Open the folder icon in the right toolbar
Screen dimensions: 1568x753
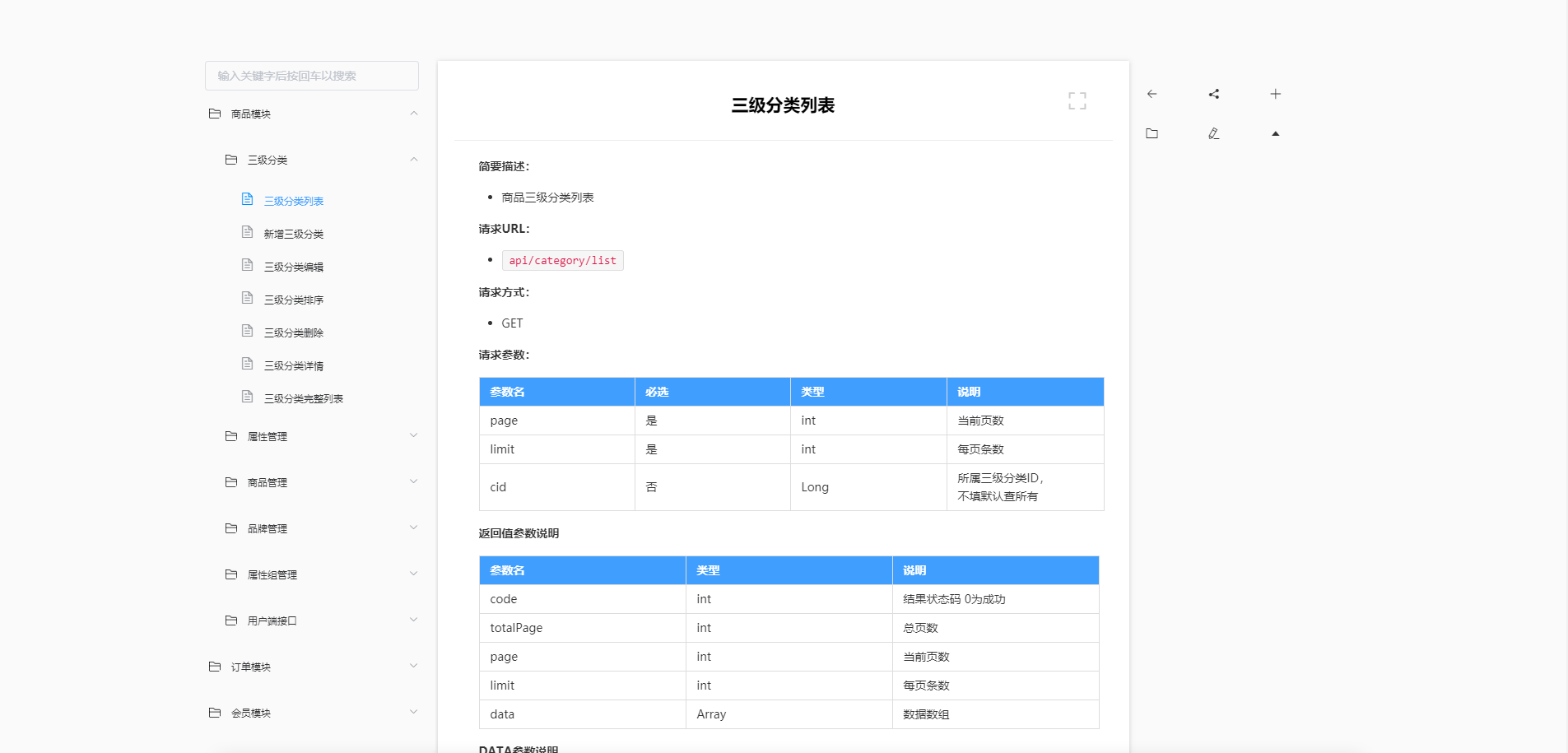pos(1152,133)
